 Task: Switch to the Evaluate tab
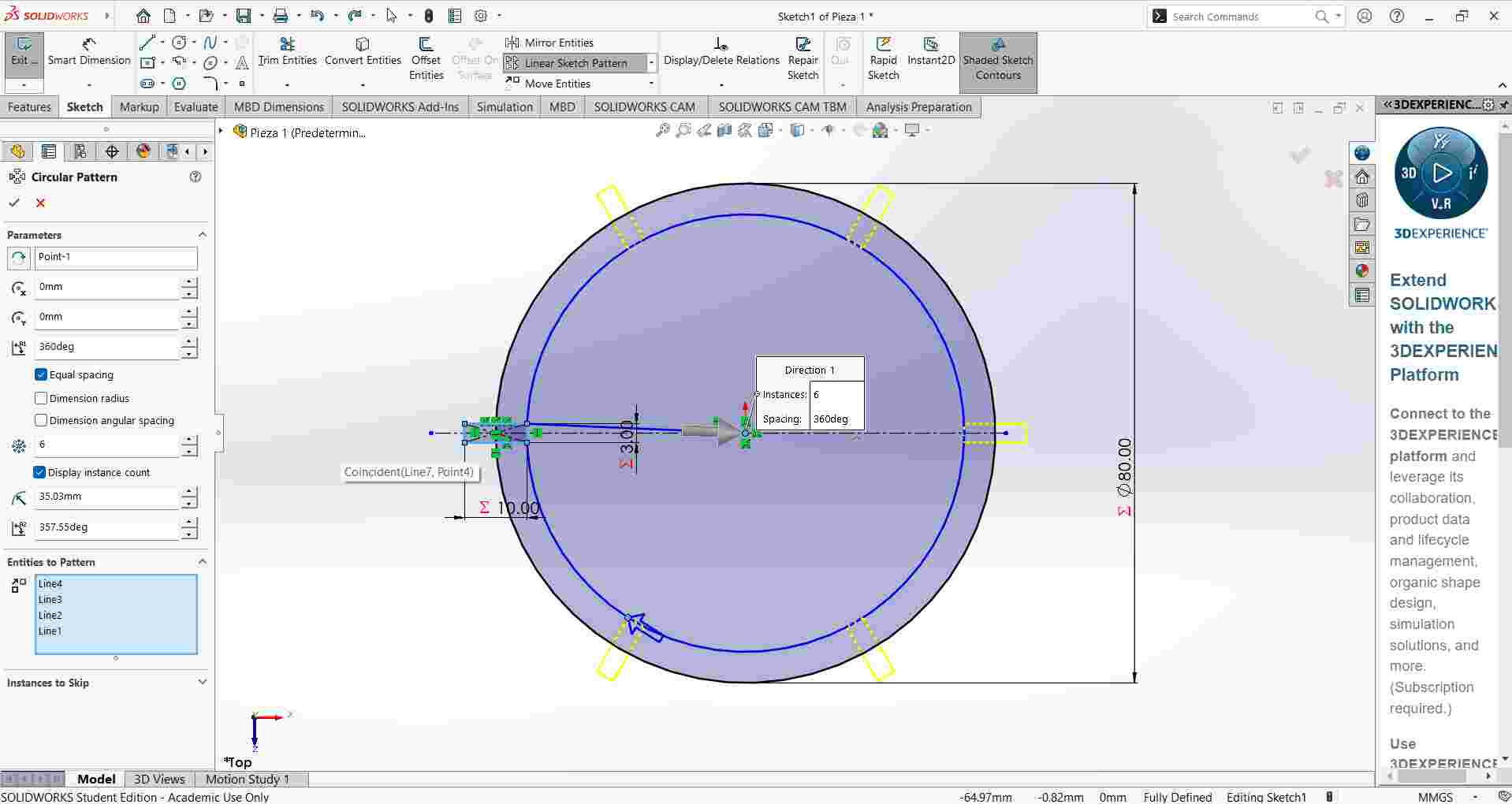pyautogui.click(x=196, y=107)
